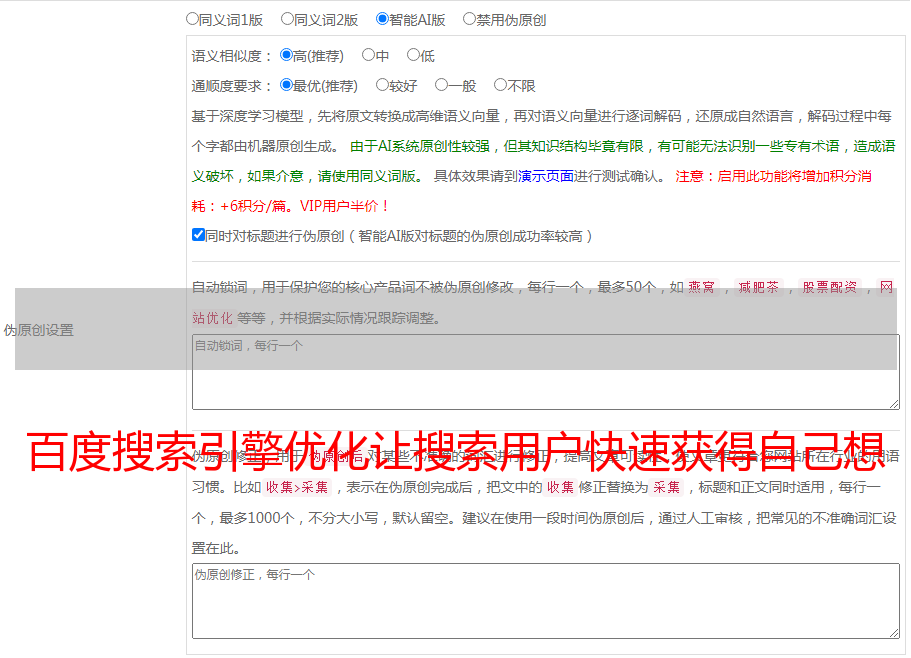Choose 较好 for 通顺度要求
Image resolution: width=911 pixels, height=658 pixels.
tap(382, 86)
